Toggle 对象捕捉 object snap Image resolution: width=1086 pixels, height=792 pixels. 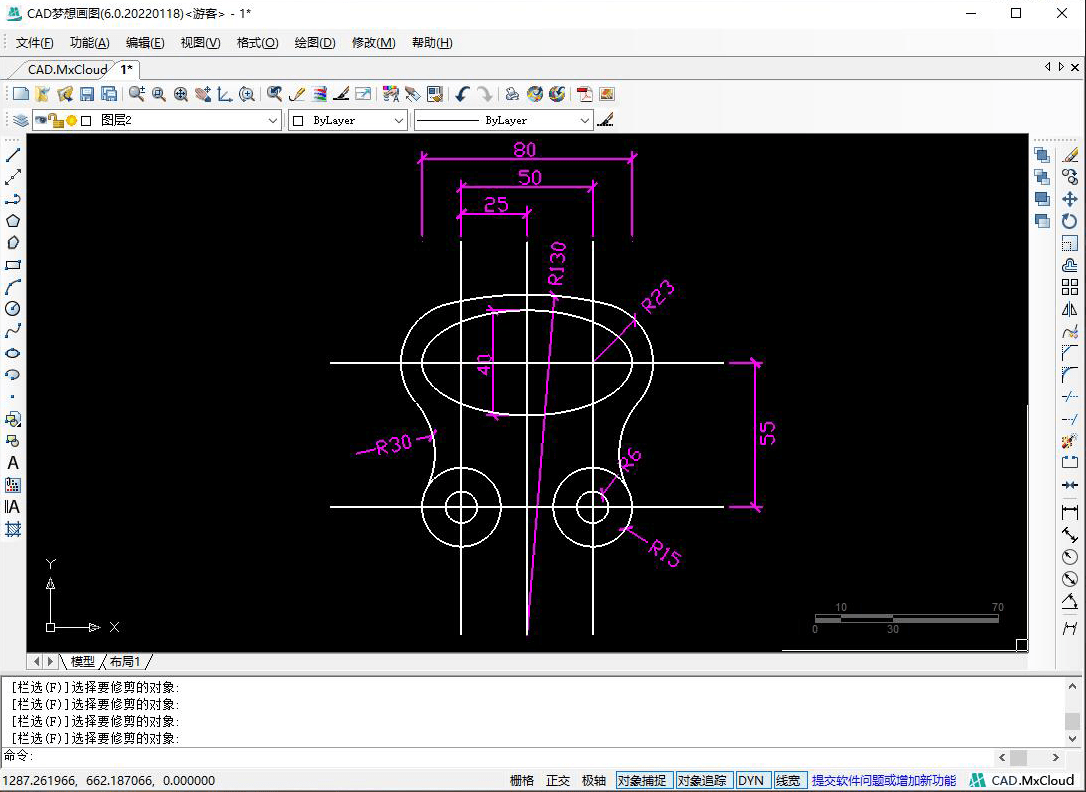641,781
